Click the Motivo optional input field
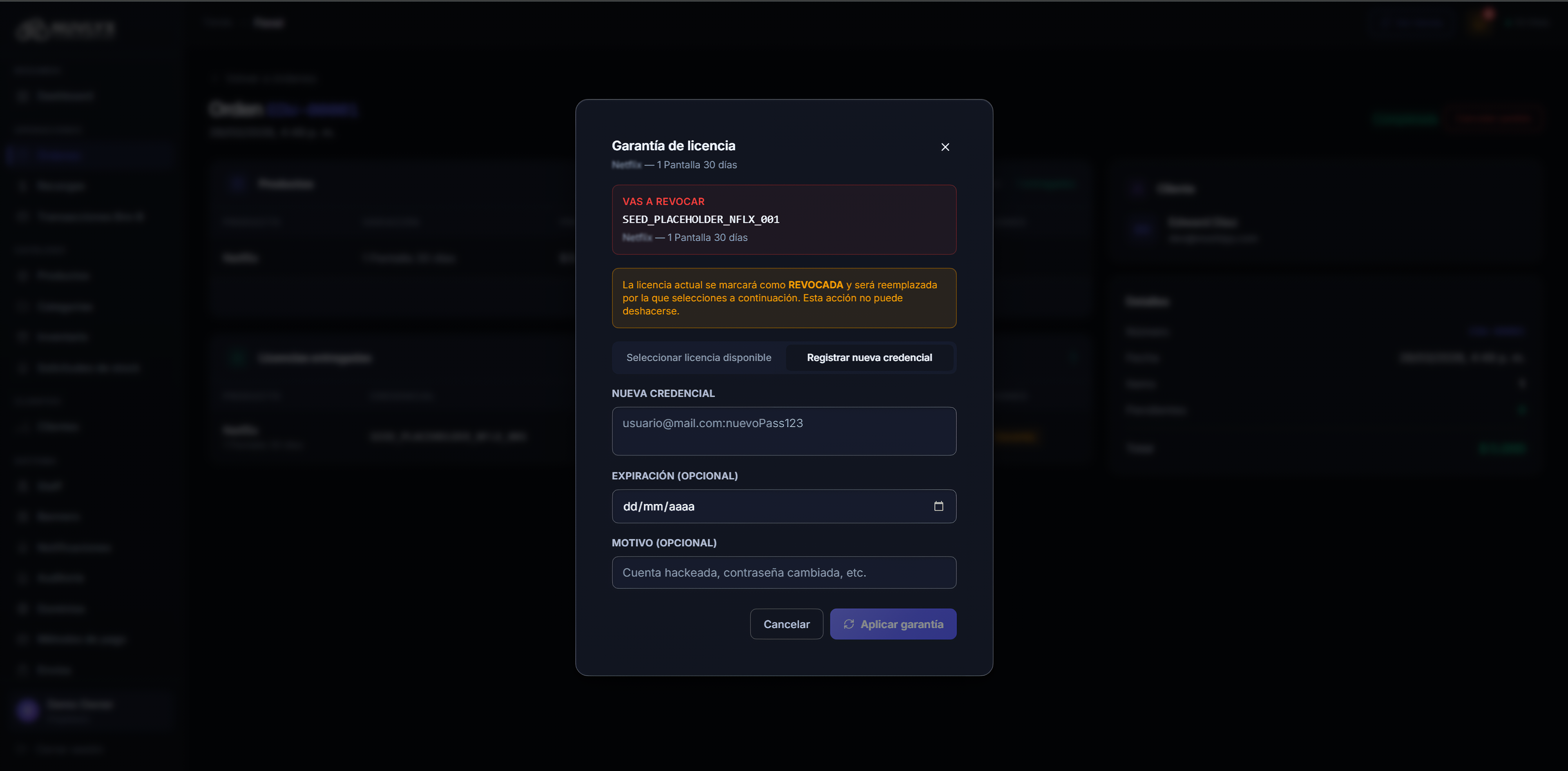Viewport: 1568px width, 771px height. [x=784, y=572]
